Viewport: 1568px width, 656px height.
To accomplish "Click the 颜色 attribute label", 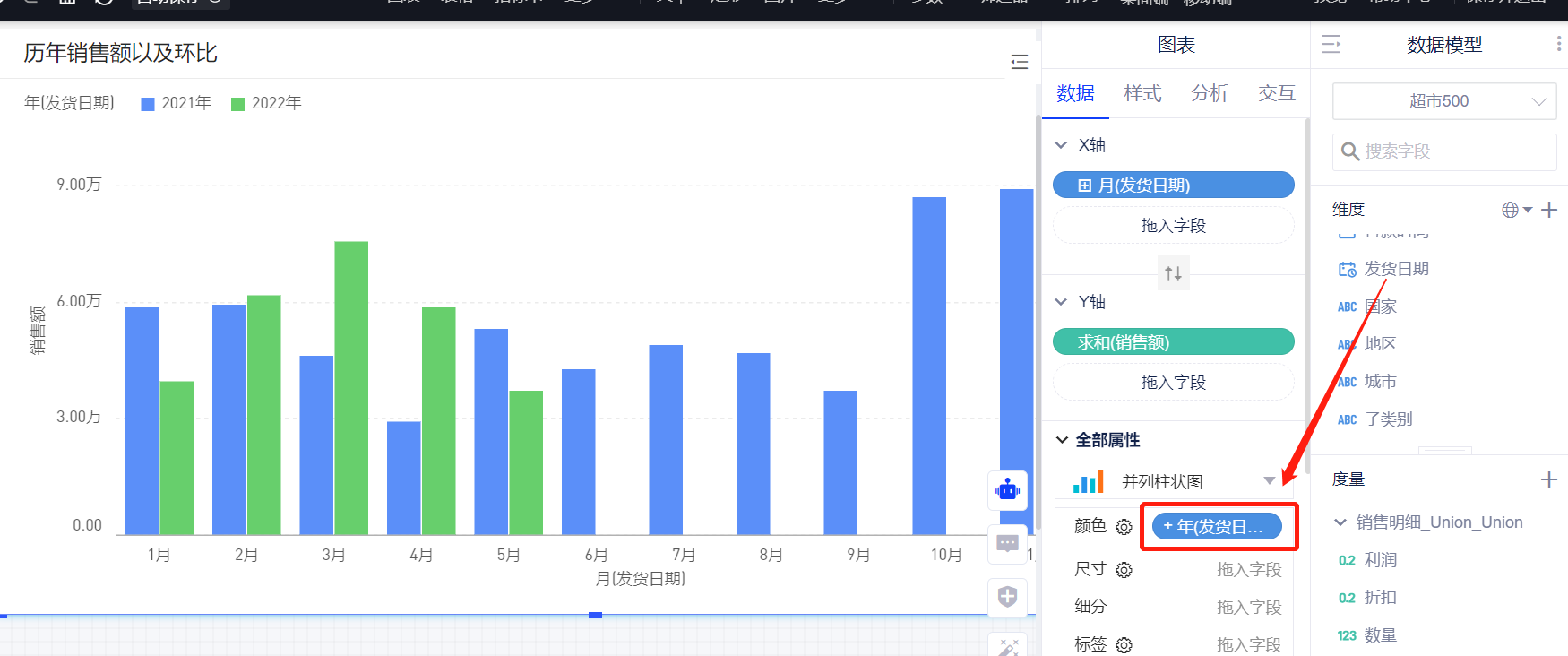I will [1090, 526].
